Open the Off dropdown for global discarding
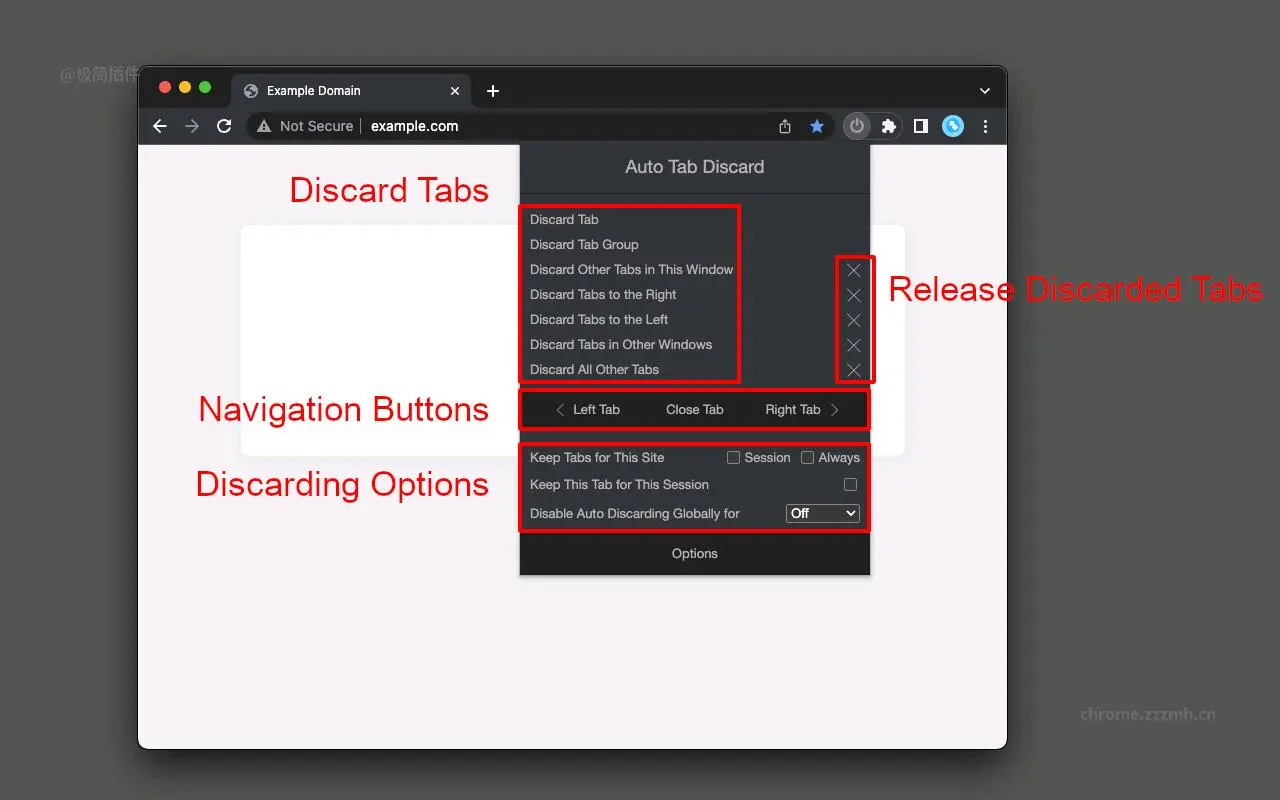Viewport: 1280px width, 800px height. [x=822, y=513]
